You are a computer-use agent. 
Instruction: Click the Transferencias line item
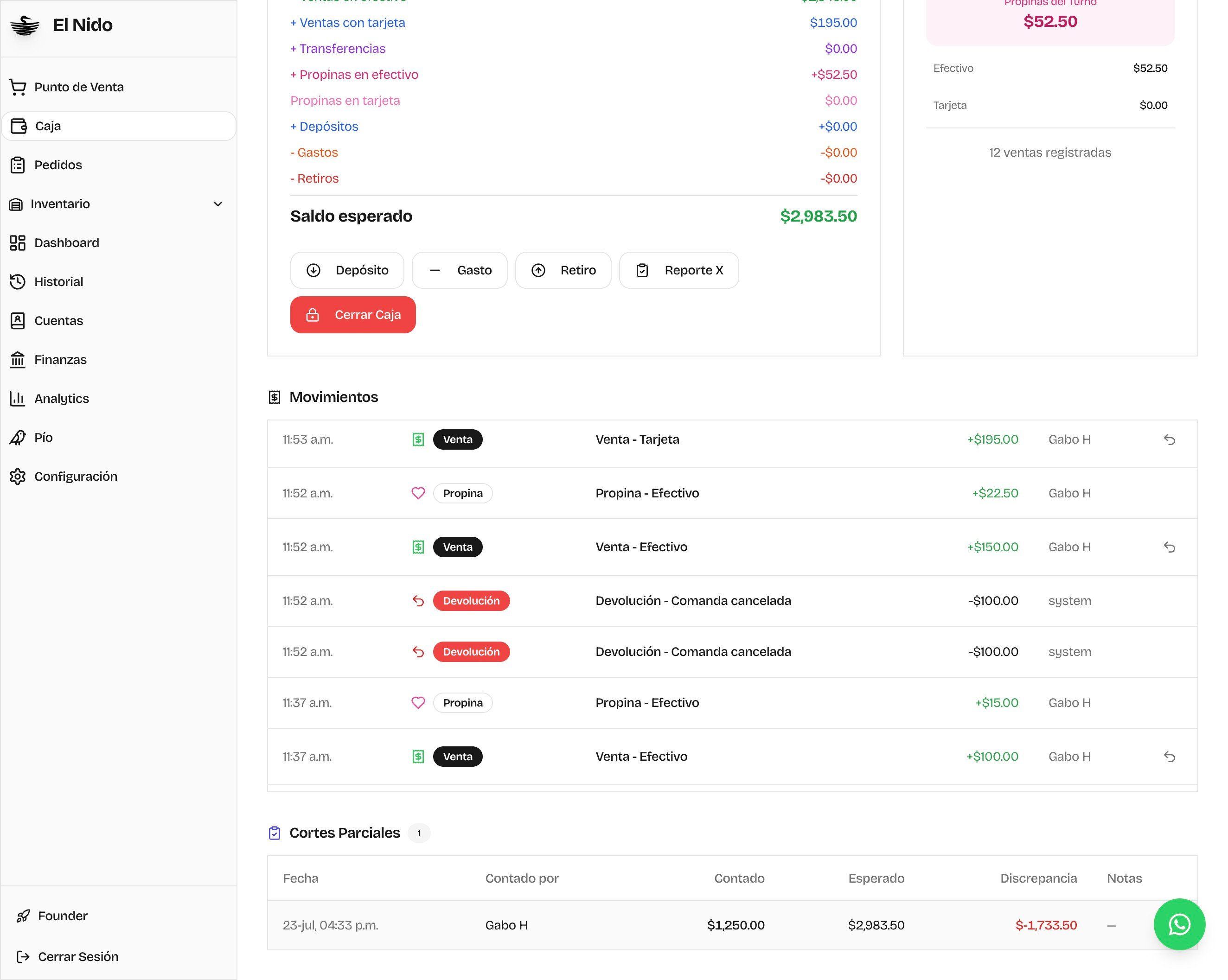tap(574, 49)
